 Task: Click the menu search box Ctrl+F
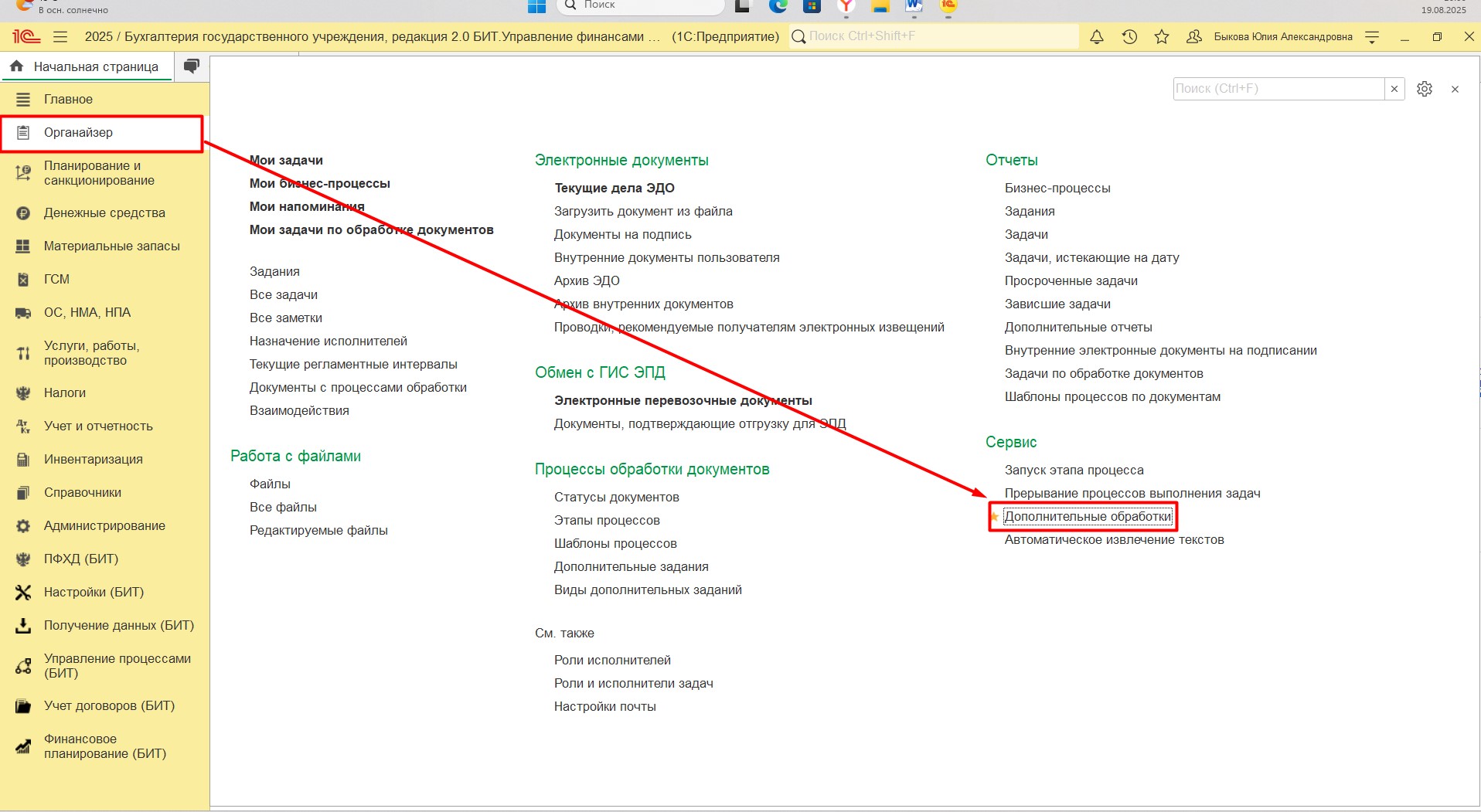point(1277,89)
